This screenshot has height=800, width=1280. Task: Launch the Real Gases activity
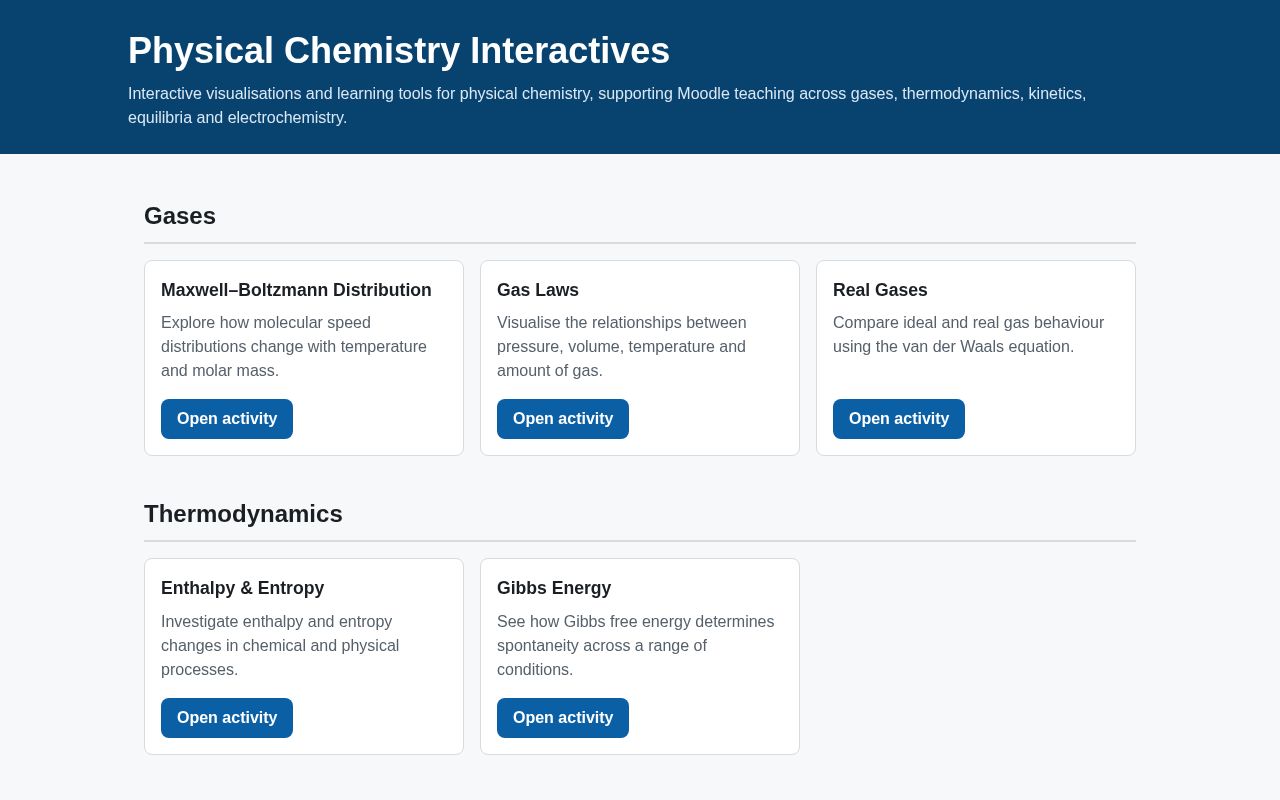point(899,419)
